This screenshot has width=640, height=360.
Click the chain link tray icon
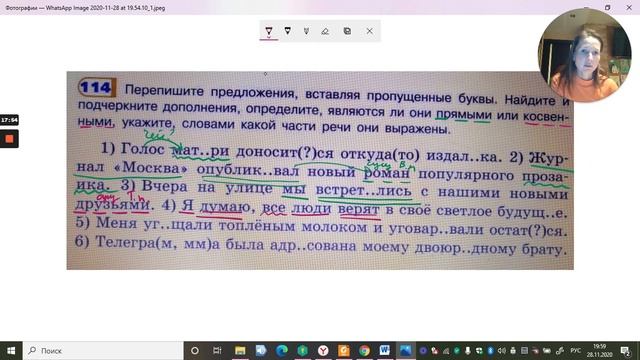pyautogui.click(x=560, y=351)
